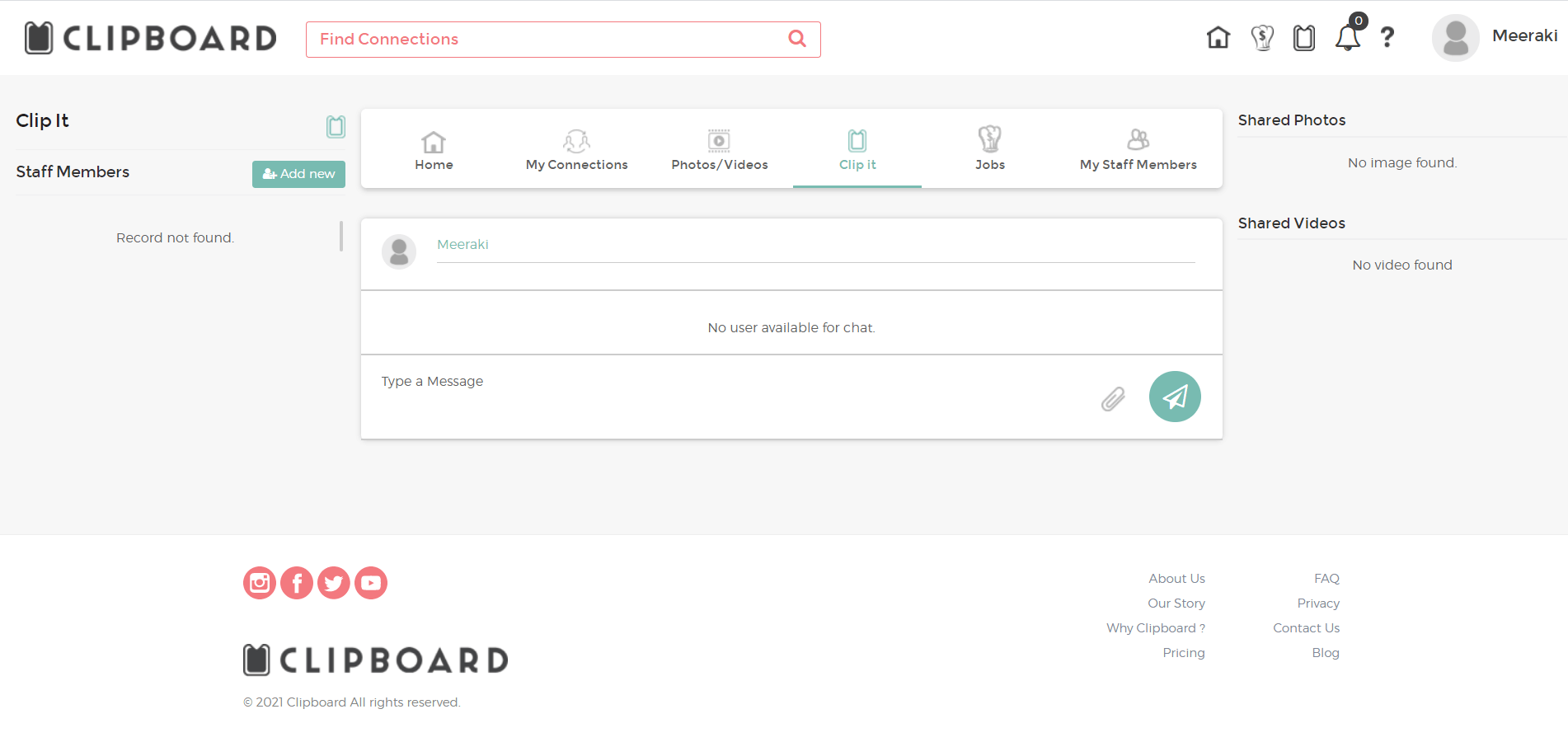Open the Pricing footer link

(x=1183, y=653)
